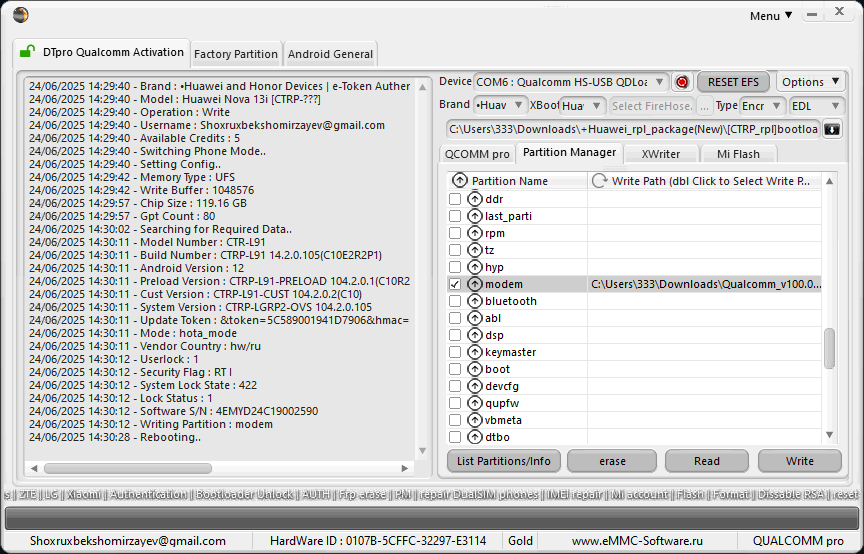Image resolution: width=864 pixels, height=554 pixels.
Task: Click the refresh icon in Write Path header
Action: click(600, 181)
